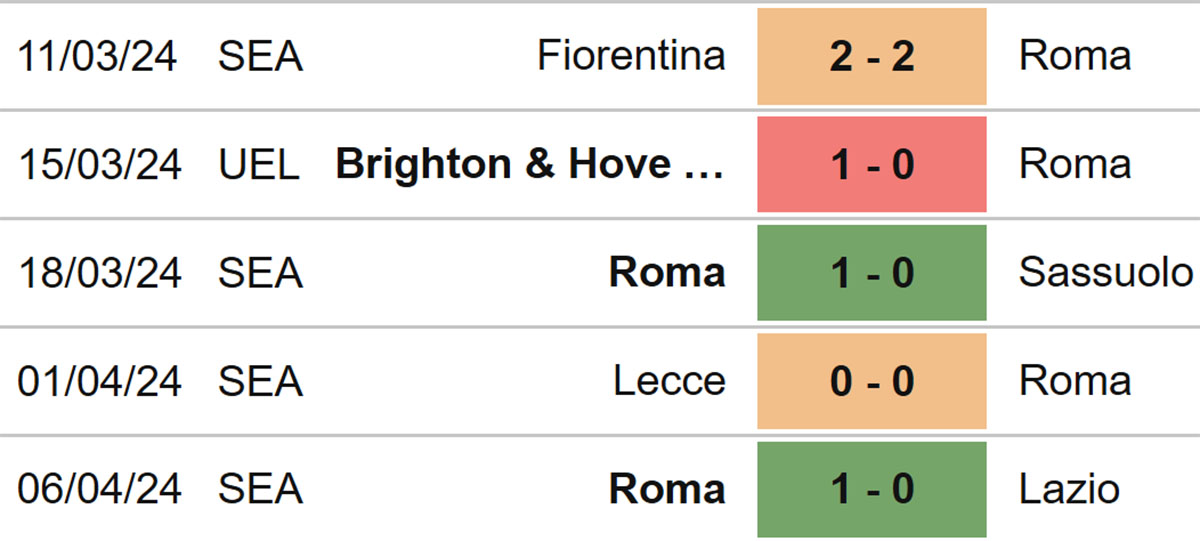The width and height of the screenshot is (1200, 541).
Task: Select the Fiorentina team name
Action: 631,56
